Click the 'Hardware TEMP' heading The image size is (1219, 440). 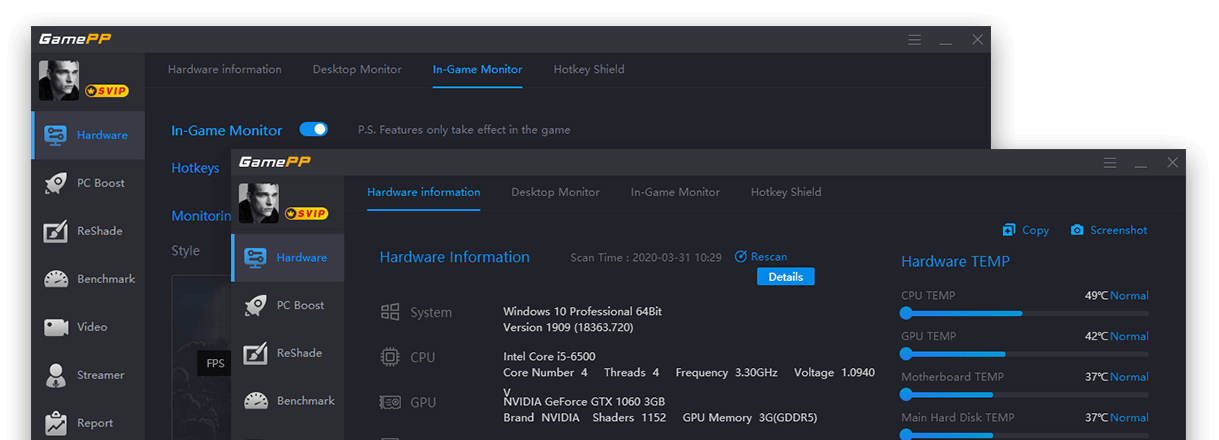click(x=955, y=262)
